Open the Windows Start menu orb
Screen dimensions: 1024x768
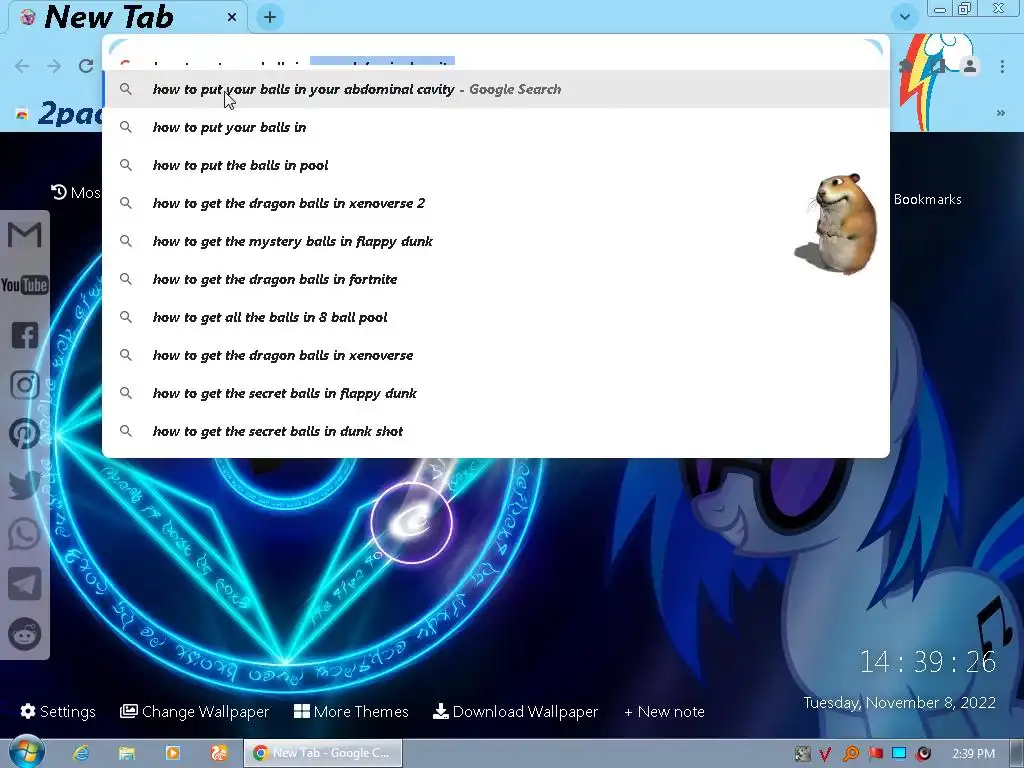tap(26, 752)
